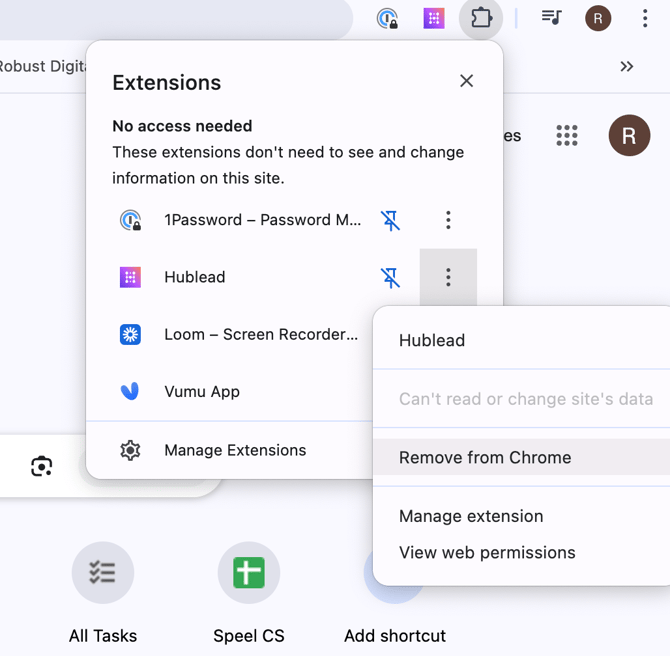The image size is (670, 656).
Task: Click the Robust Digit bookmark
Action: pos(43,67)
